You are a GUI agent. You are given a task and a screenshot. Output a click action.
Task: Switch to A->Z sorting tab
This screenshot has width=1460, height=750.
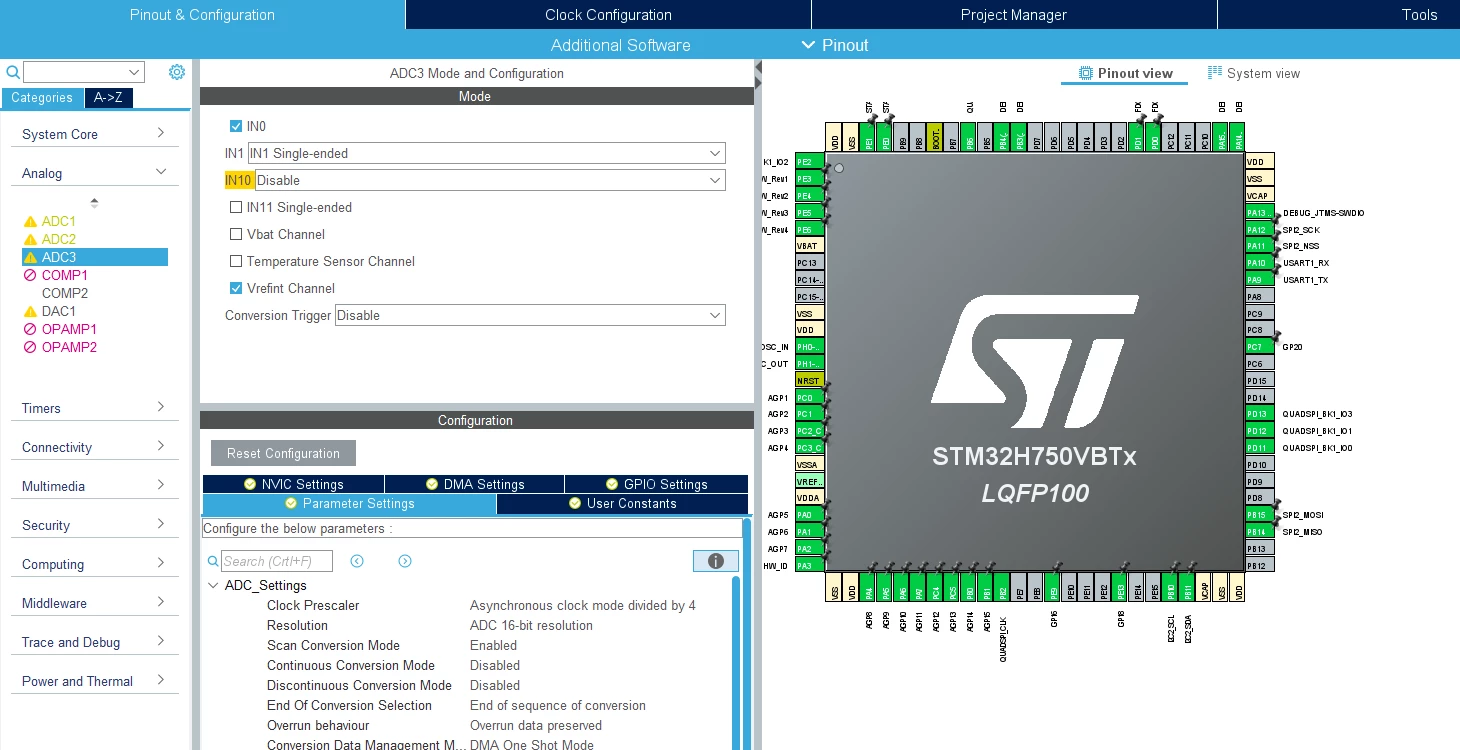pyautogui.click(x=108, y=98)
